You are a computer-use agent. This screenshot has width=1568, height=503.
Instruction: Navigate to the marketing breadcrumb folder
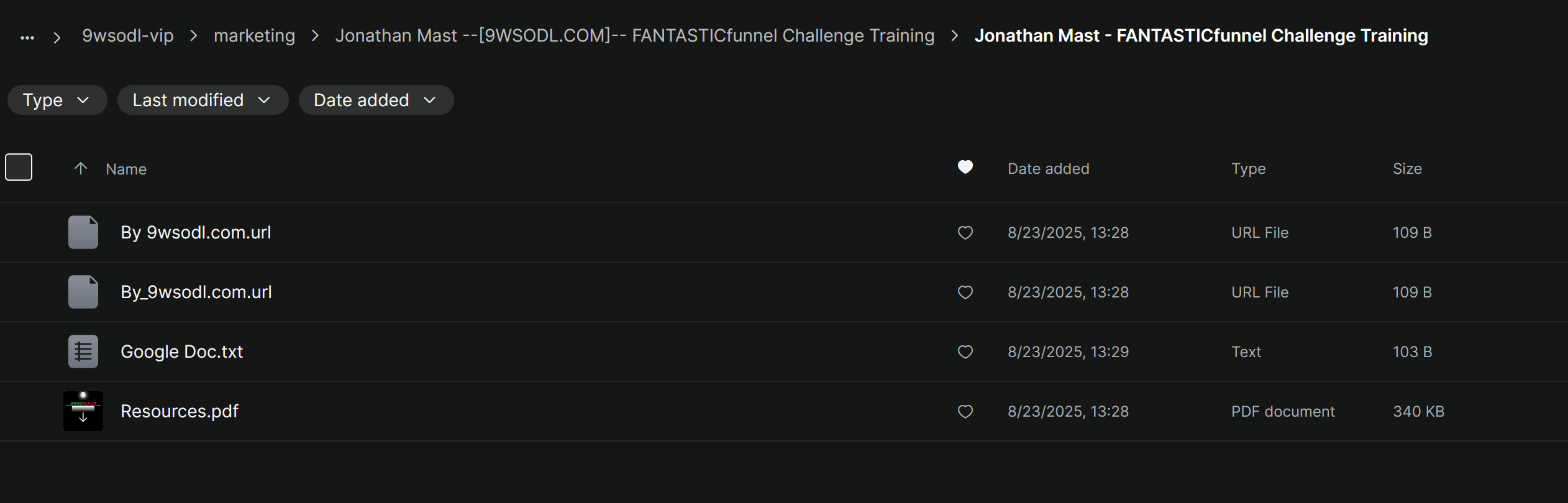pyautogui.click(x=254, y=36)
